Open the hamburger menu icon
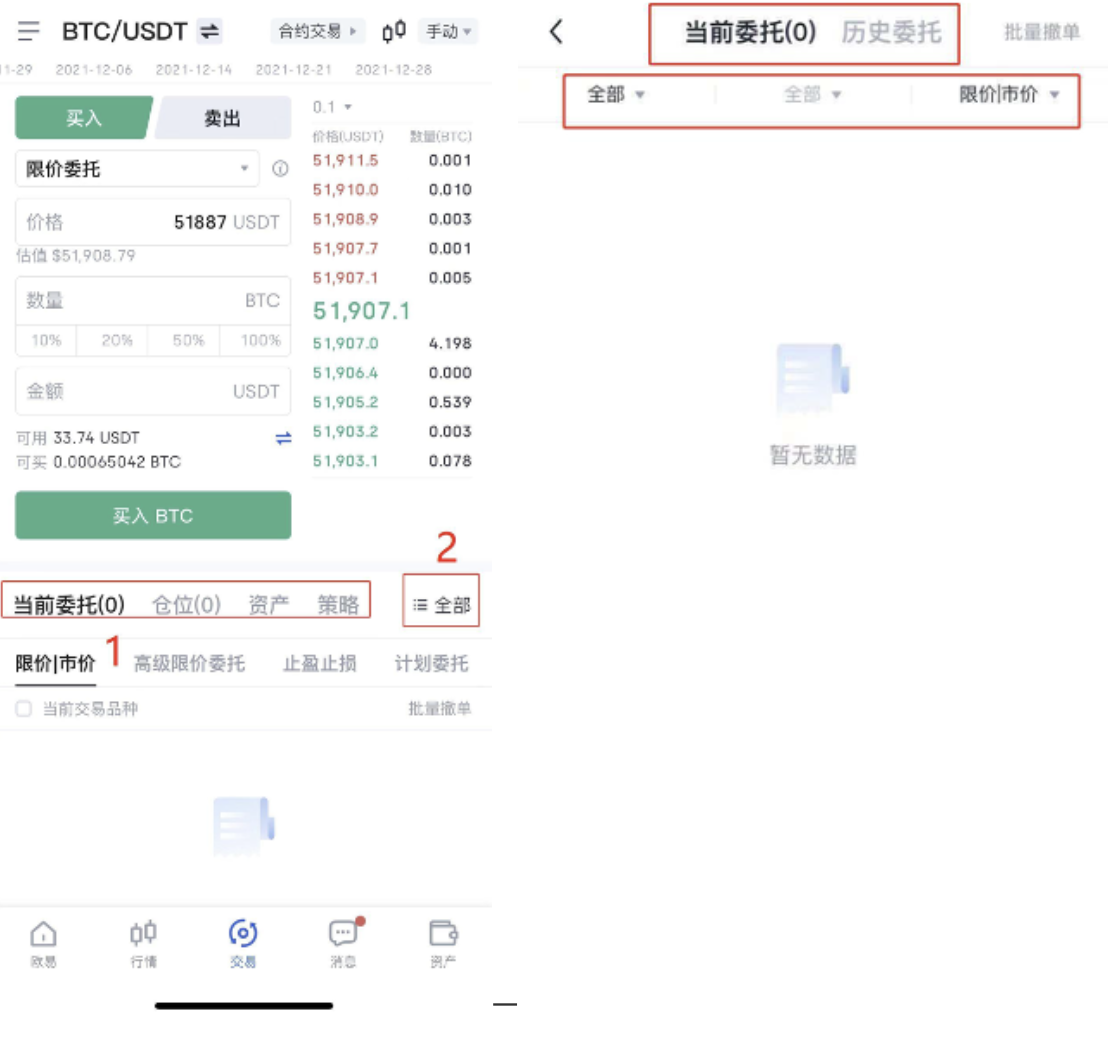Viewport: 1118px width, 1052px height. point(29,31)
